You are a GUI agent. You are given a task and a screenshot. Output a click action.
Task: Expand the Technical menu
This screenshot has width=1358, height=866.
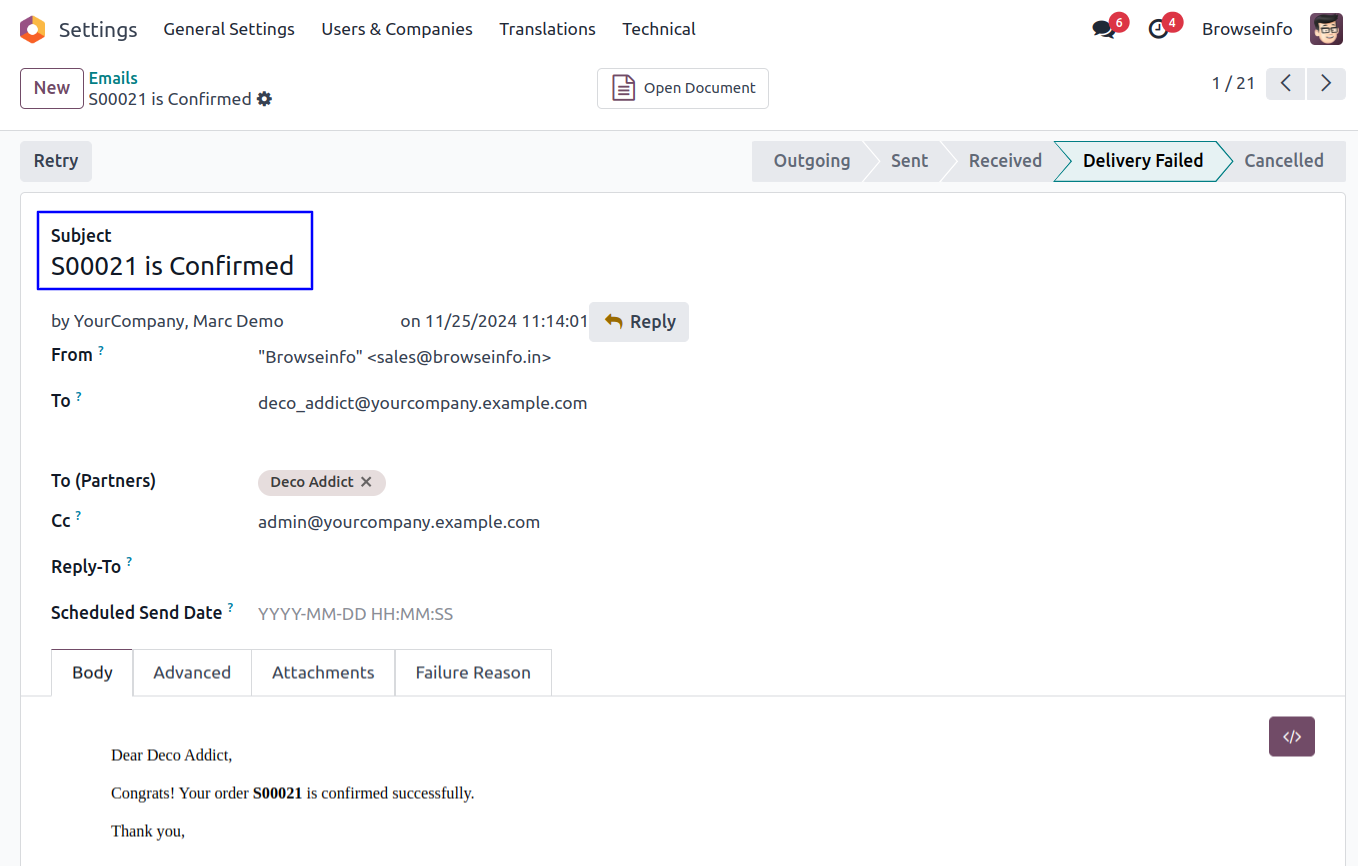pyautogui.click(x=659, y=29)
